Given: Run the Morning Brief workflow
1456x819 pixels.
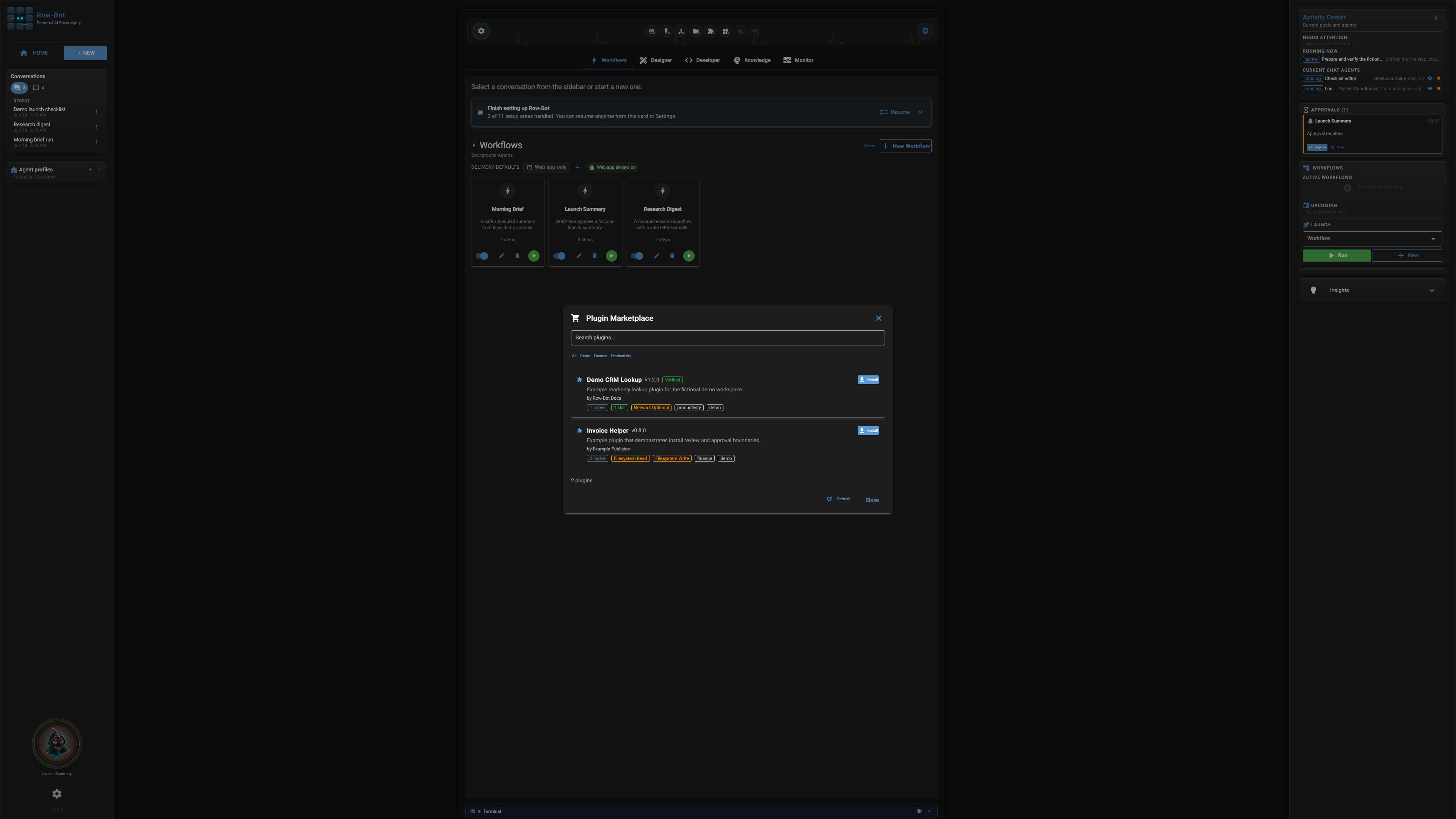Looking at the screenshot, I should [x=533, y=256].
